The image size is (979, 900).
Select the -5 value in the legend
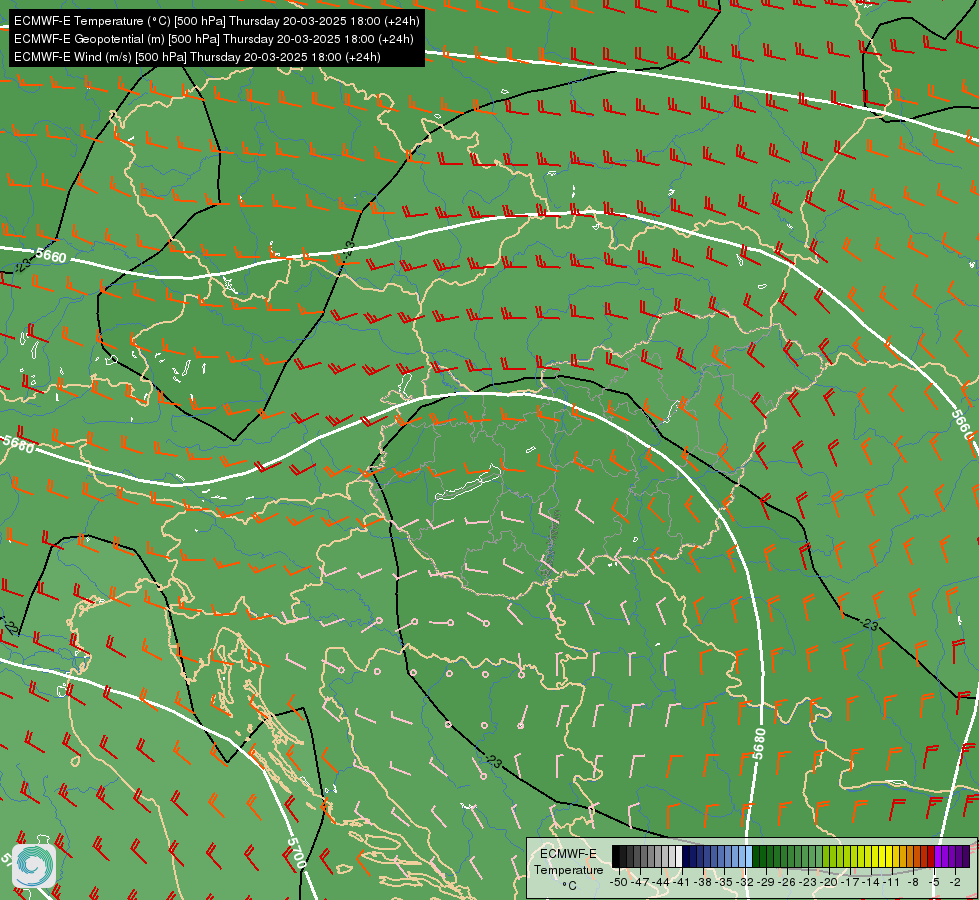934,882
